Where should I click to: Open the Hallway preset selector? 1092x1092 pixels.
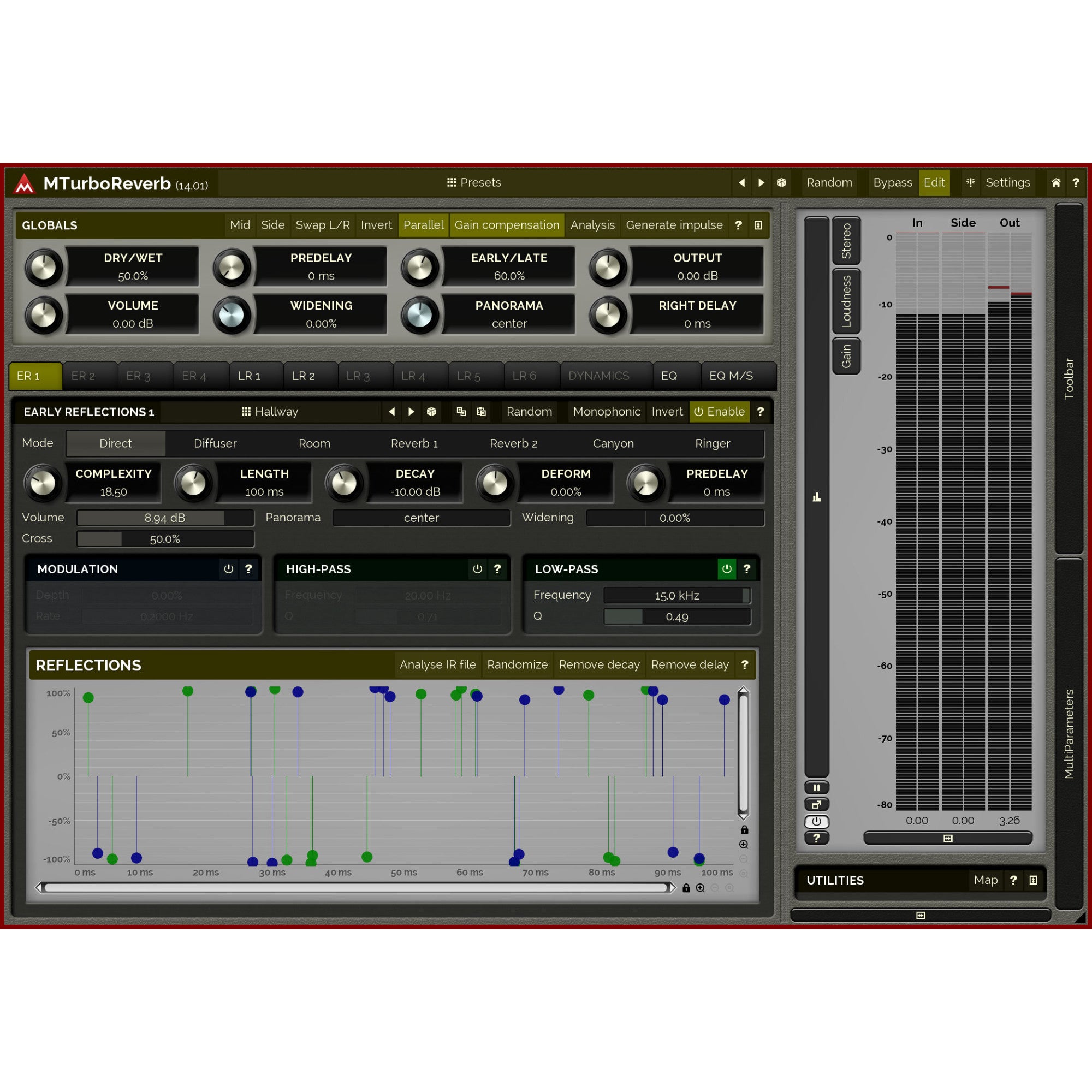pos(270,412)
